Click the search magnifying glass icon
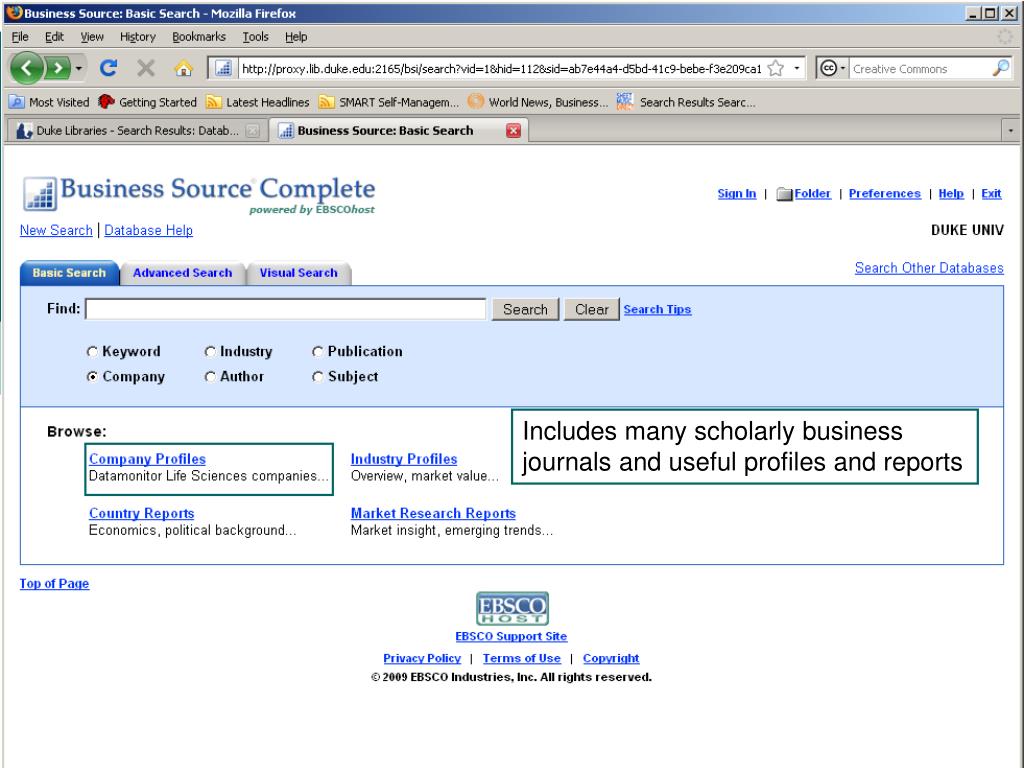The image size is (1024, 768). (1000, 68)
